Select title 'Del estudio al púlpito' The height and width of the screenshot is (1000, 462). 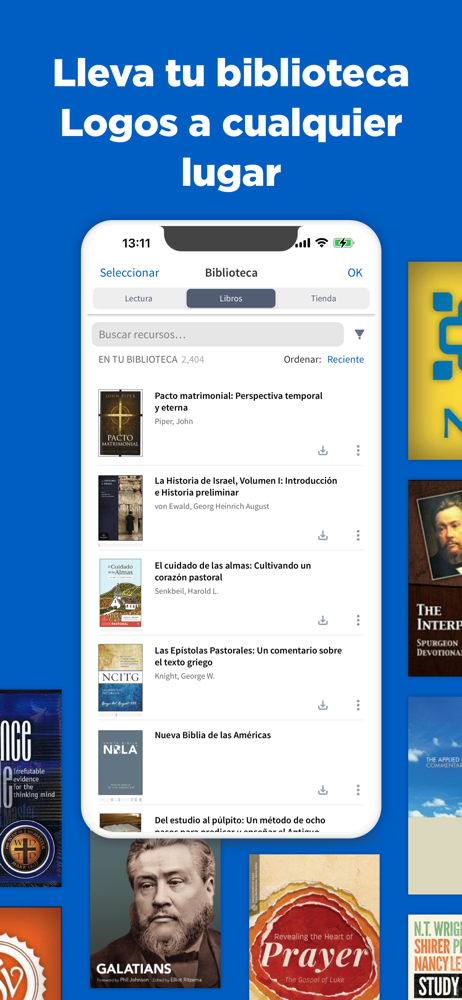242,825
